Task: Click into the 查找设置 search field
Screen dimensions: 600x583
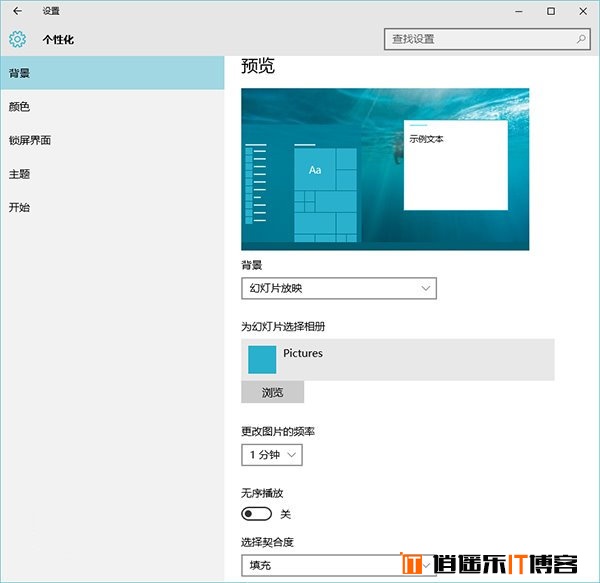Action: 487,39
